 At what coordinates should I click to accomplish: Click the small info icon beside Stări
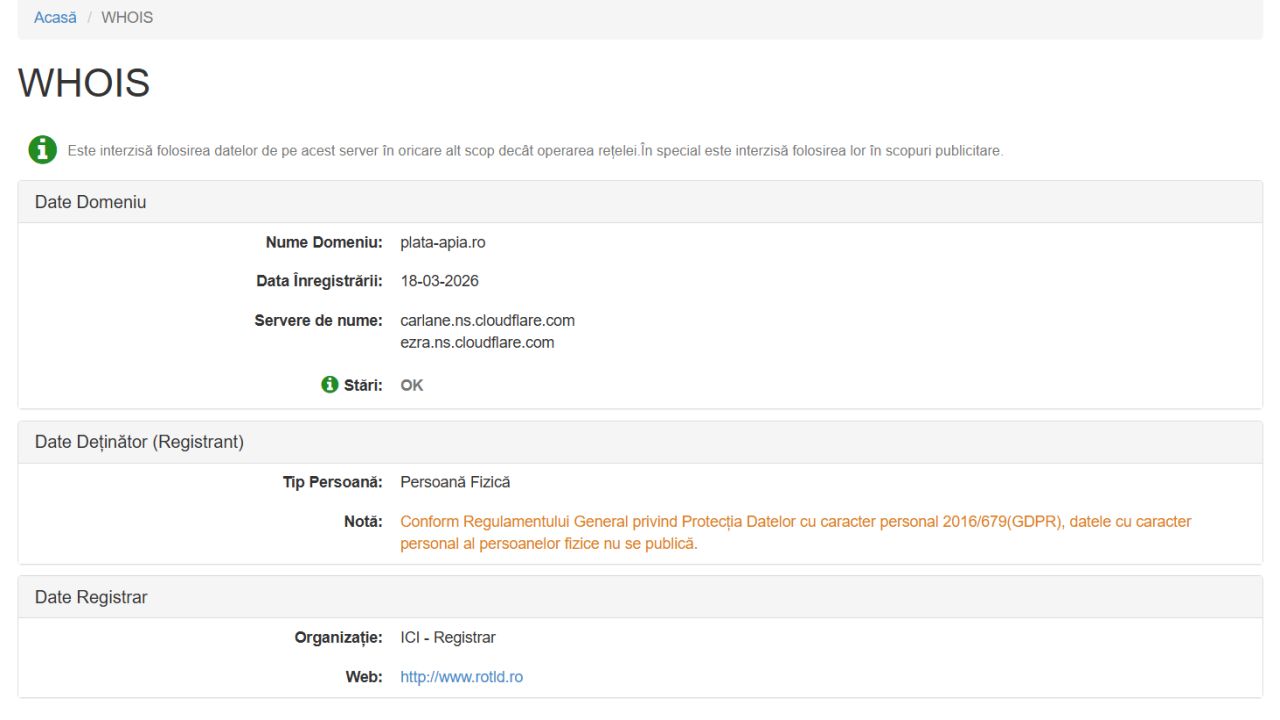click(330, 385)
